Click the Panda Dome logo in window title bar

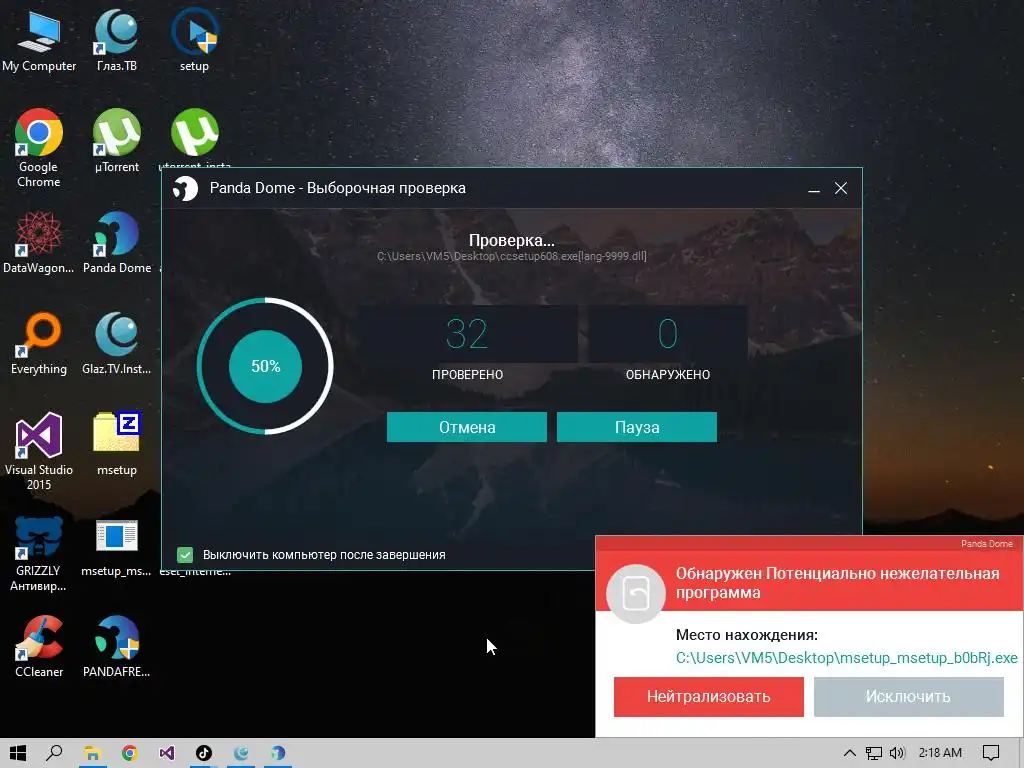[185, 189]
